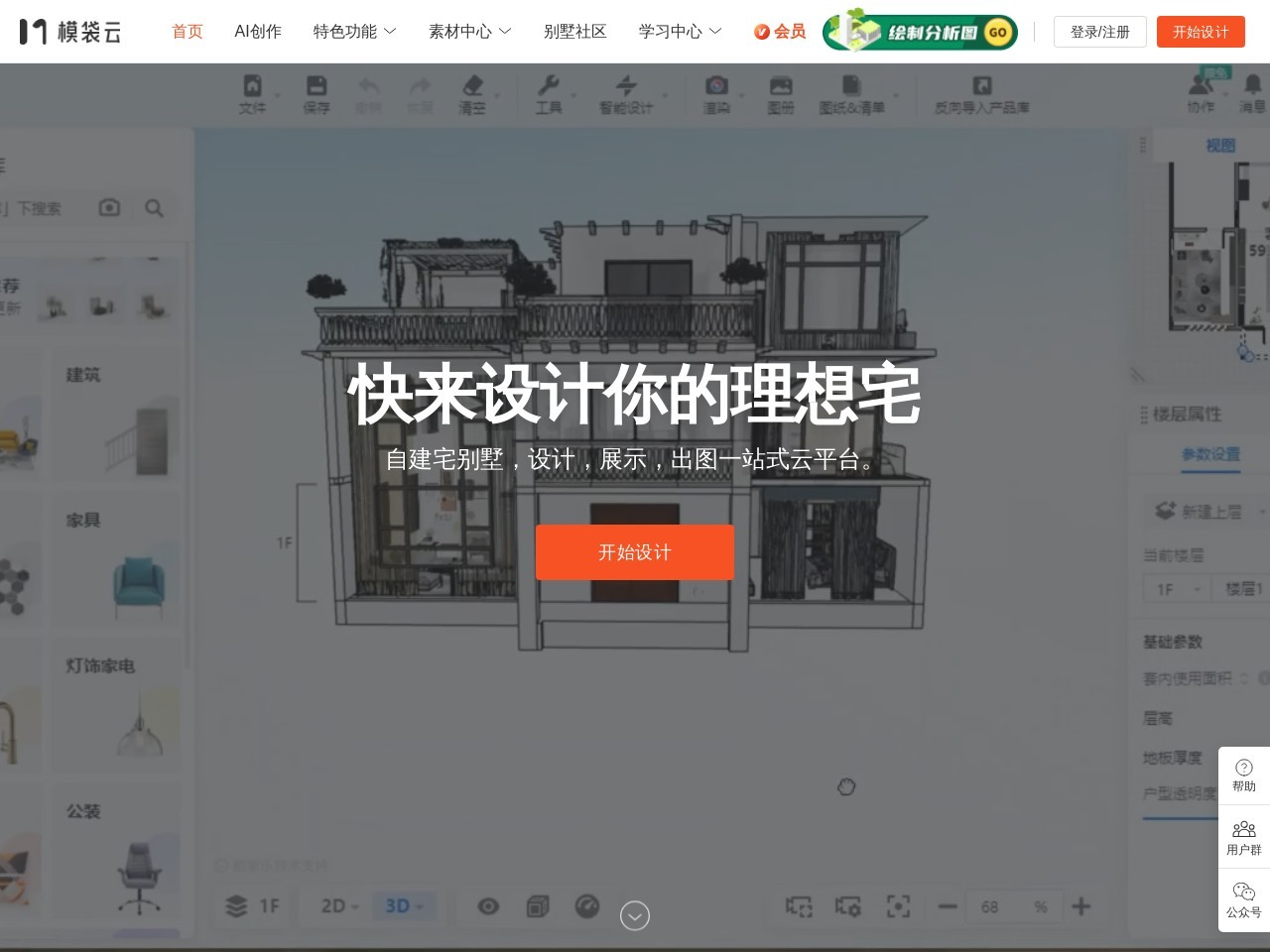Viewport: 1270px width, 952px height.
Task: Click the camera search icon in materials panel
Action: click(109, 208)
